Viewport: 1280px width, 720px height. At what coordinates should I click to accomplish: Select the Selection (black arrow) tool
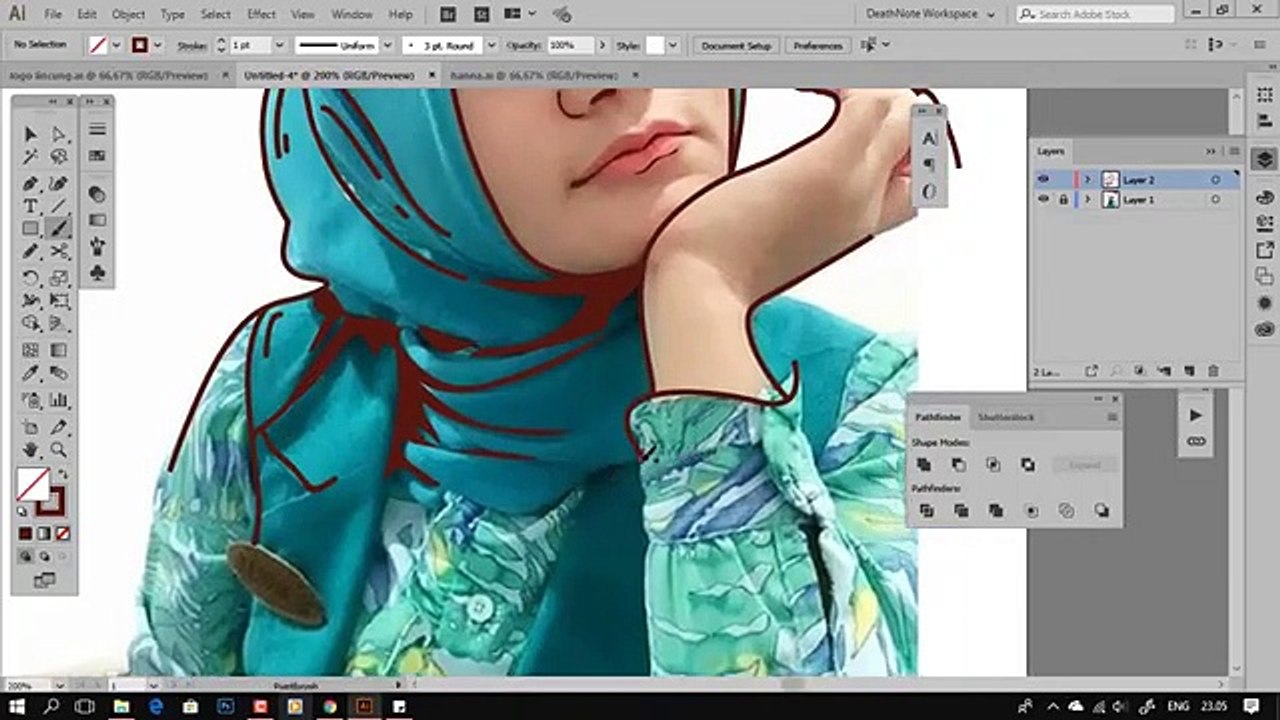click(x=31, y=134)
